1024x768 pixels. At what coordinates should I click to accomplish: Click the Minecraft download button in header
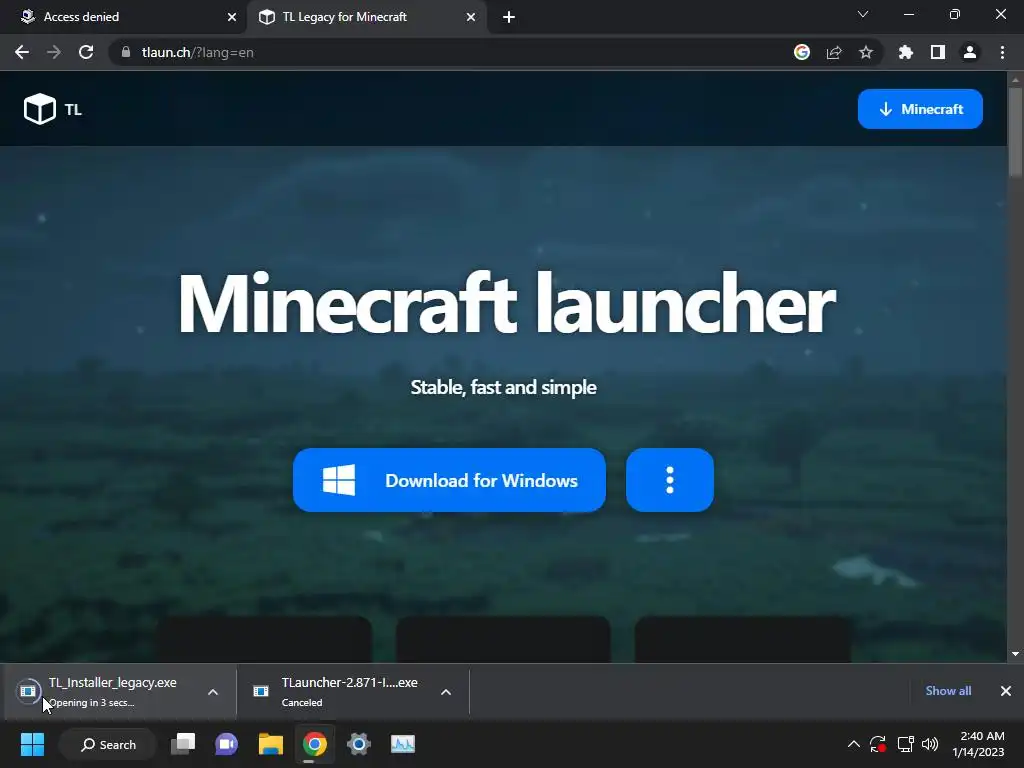point(920,109)
